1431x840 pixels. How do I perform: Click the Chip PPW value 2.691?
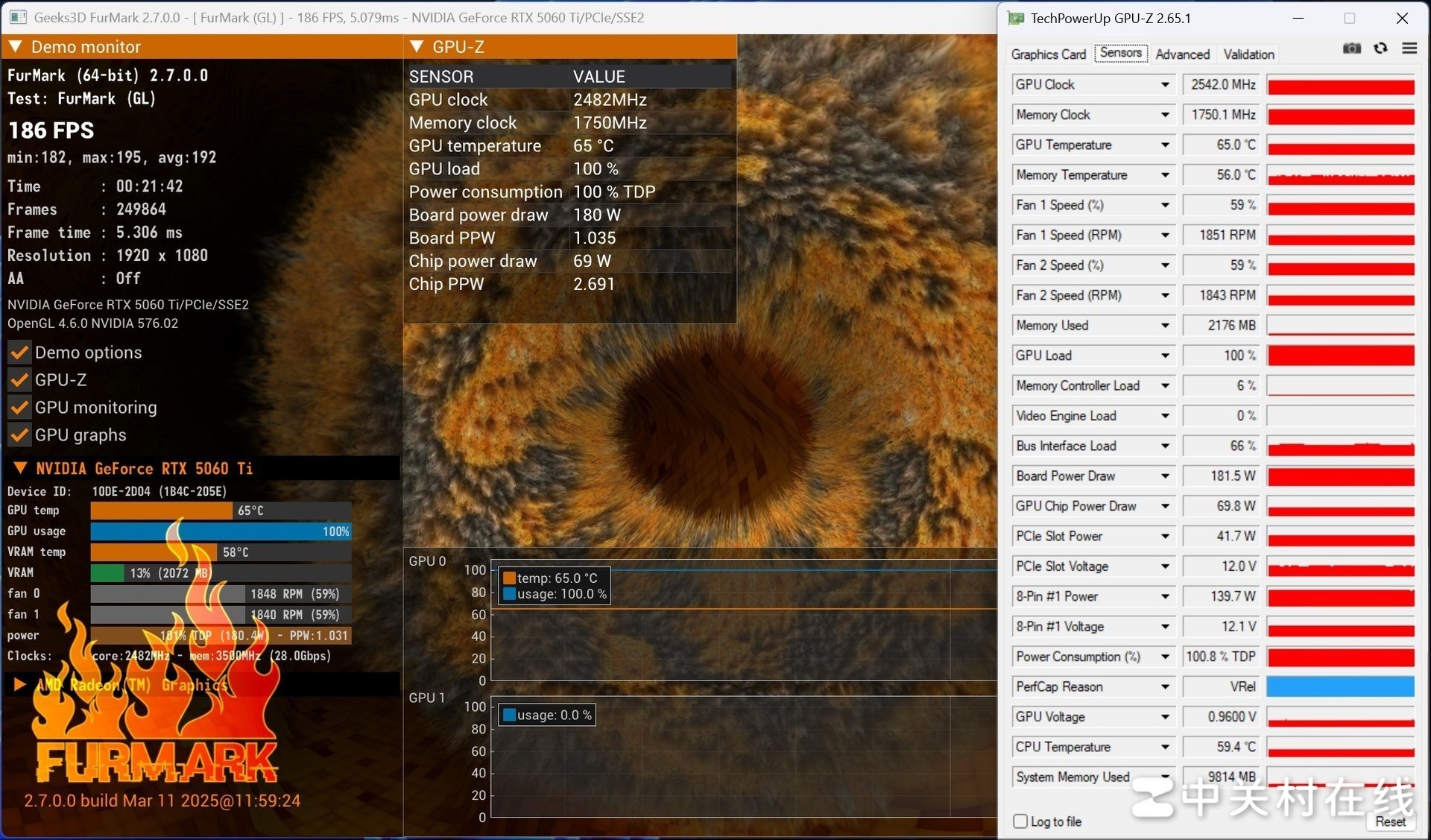tap(594, 285)
